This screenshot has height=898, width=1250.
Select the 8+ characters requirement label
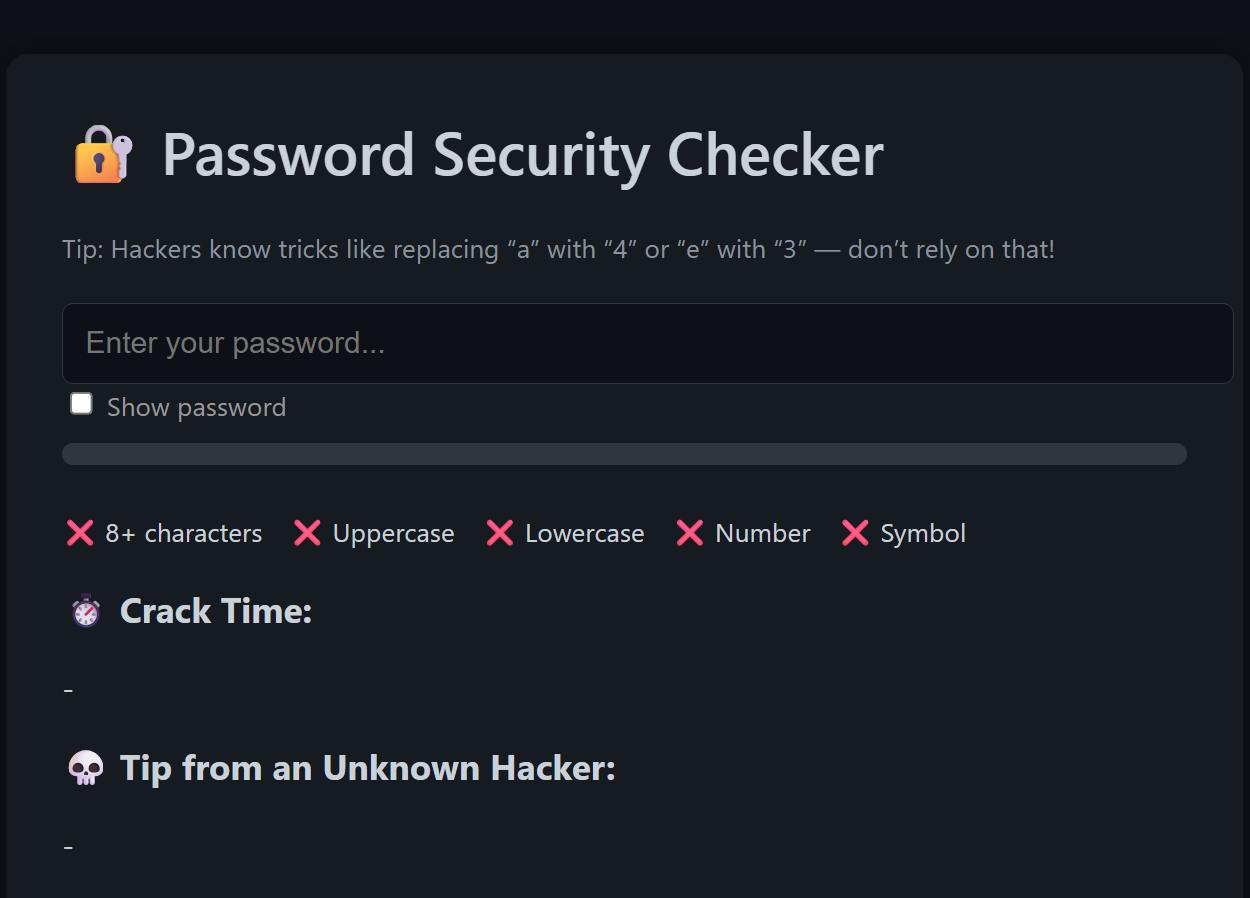pos(183,533)
